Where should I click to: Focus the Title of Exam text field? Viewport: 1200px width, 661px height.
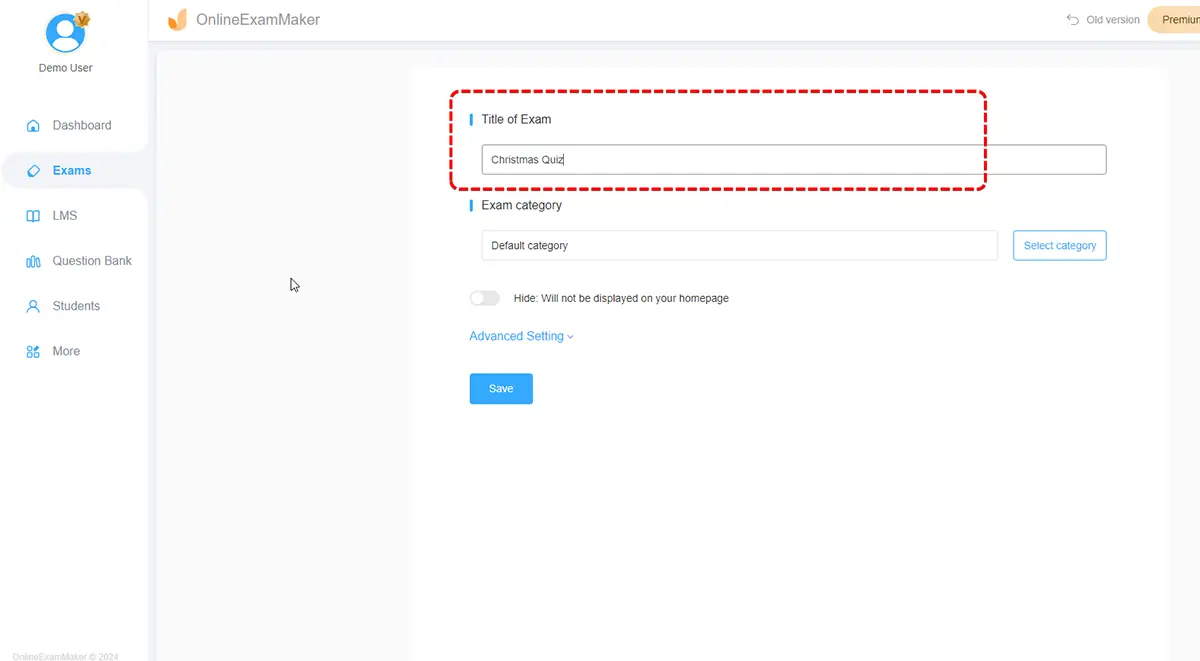pyautogui.click(x=793, y=160)
